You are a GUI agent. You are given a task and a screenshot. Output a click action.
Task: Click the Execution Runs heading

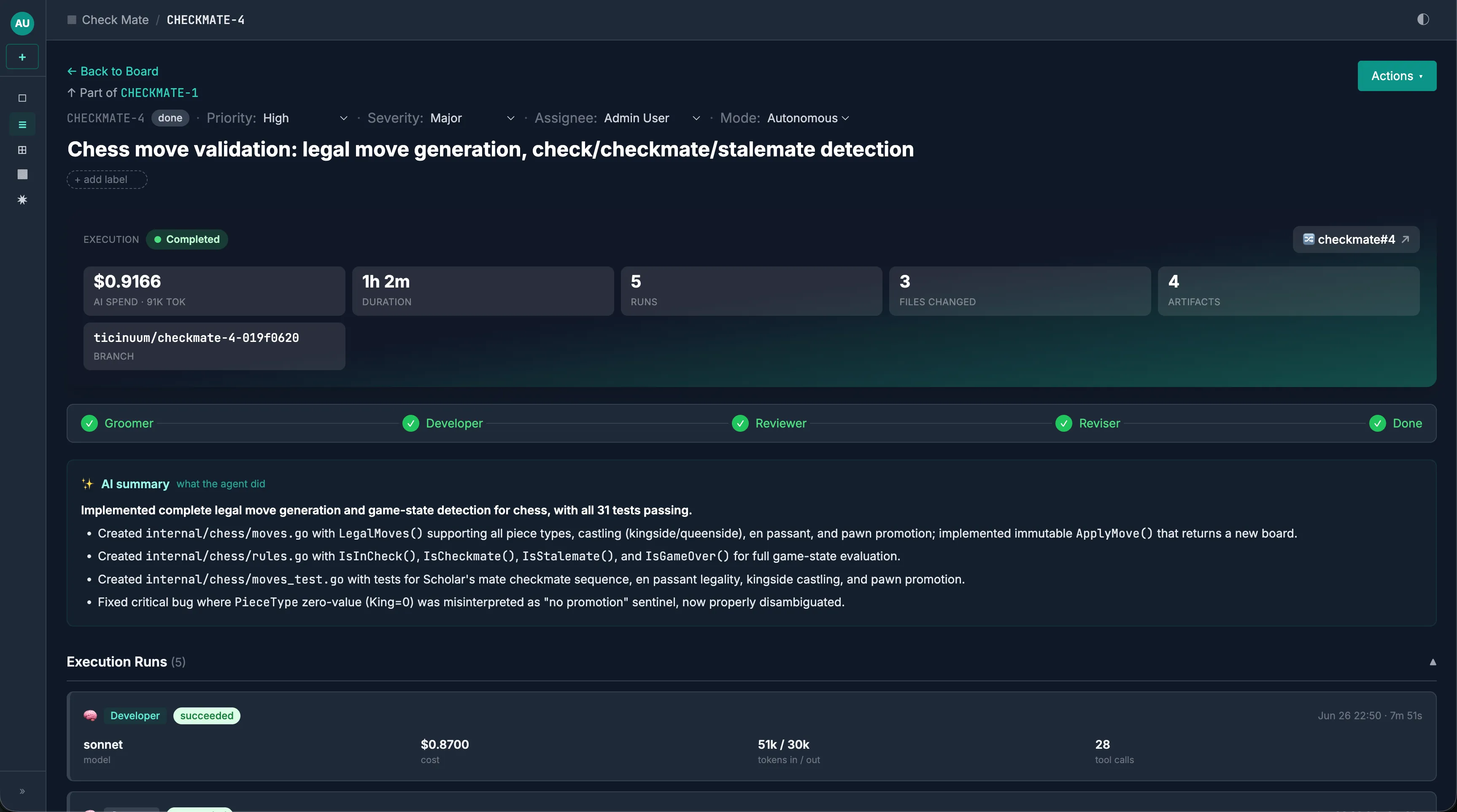116,662
